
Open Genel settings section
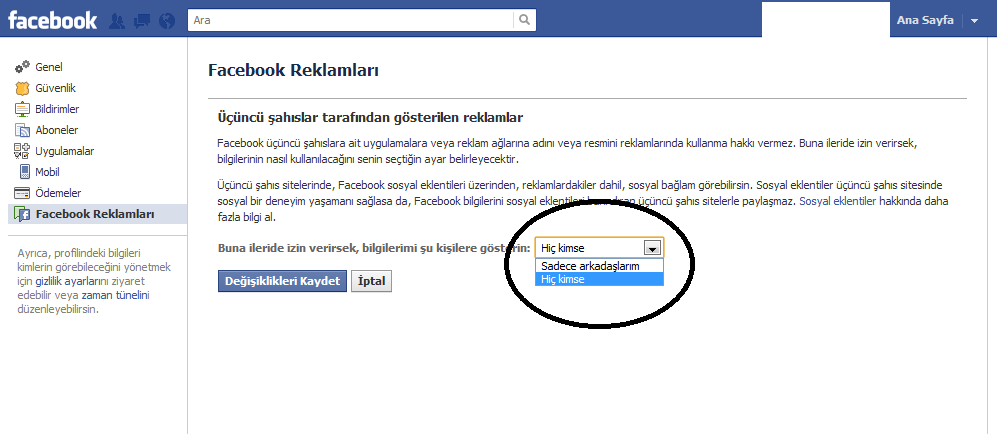48,67
